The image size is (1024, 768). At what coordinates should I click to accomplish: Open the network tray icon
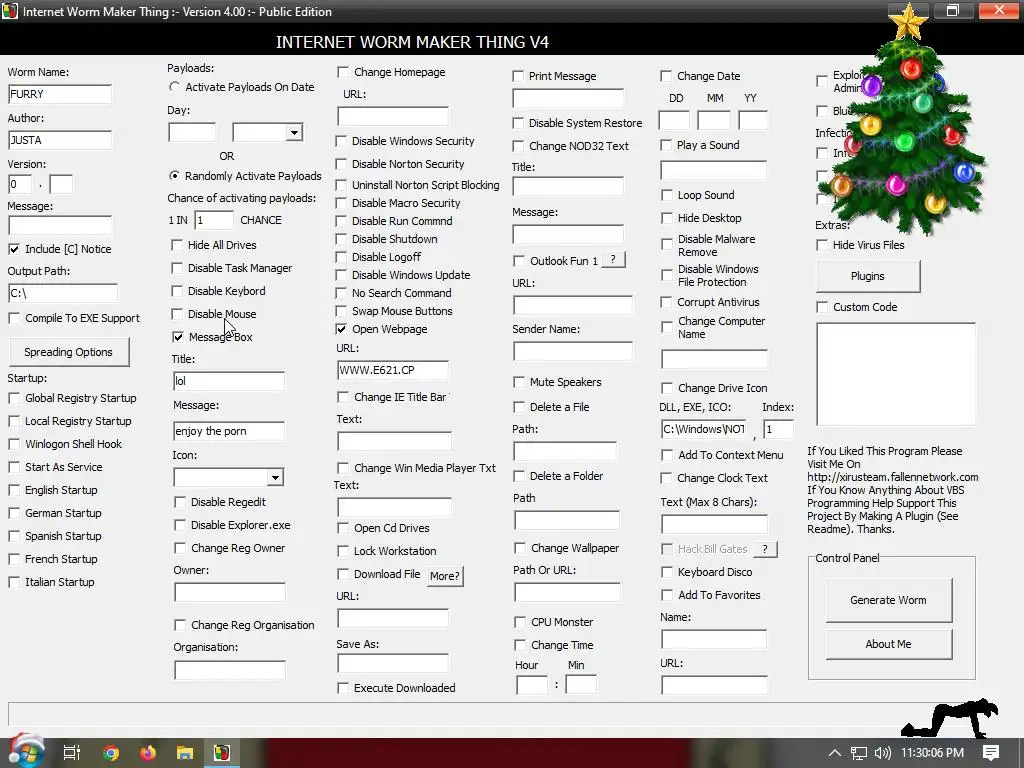(859, 753)
